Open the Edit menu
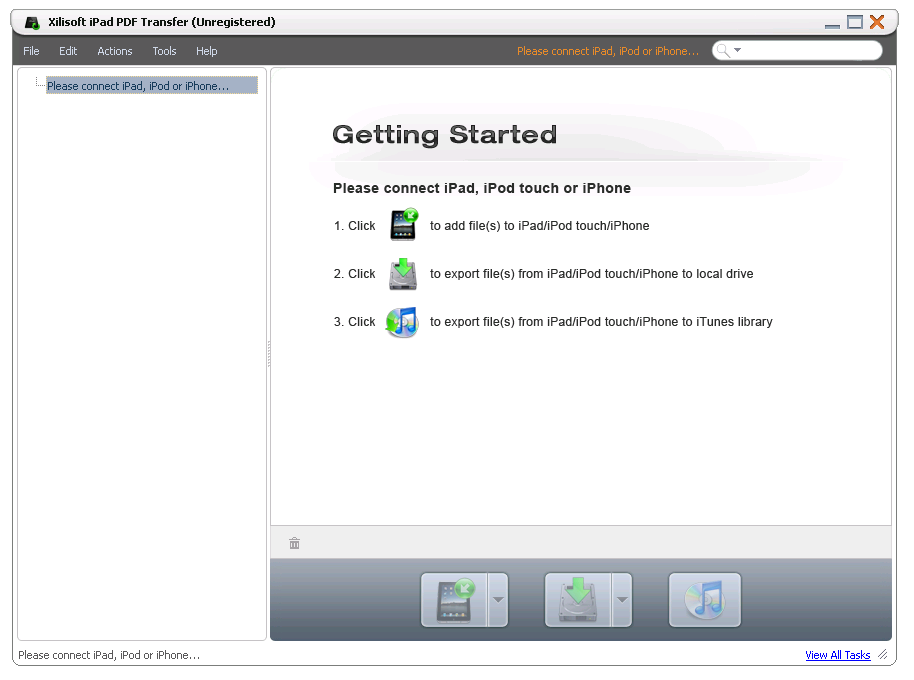The width and height of the screenshot is (914, 680). point(68,51)
